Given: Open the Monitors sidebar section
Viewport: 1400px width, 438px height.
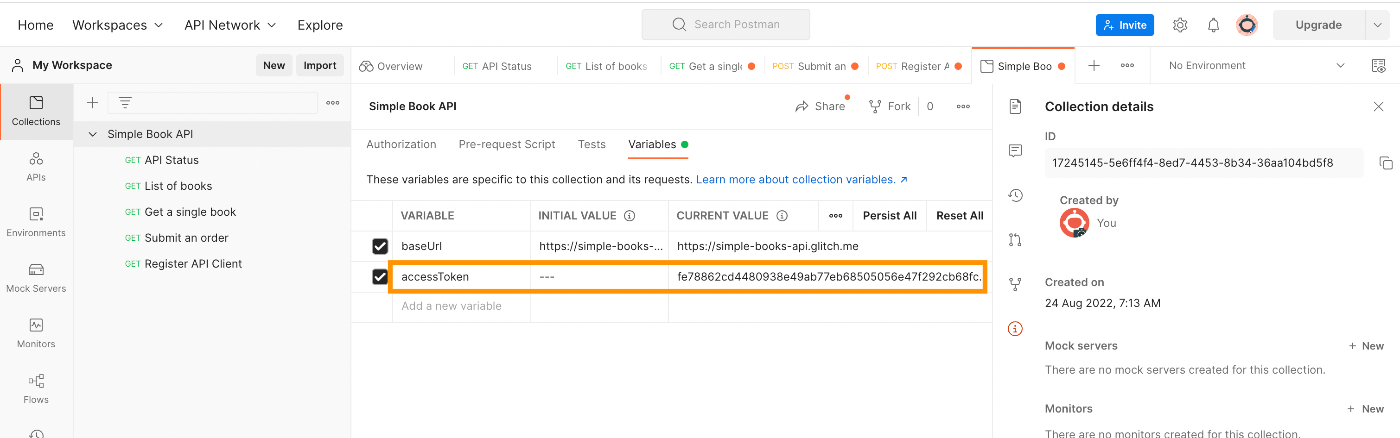Looking at the screenshot, I should point(36,333).
